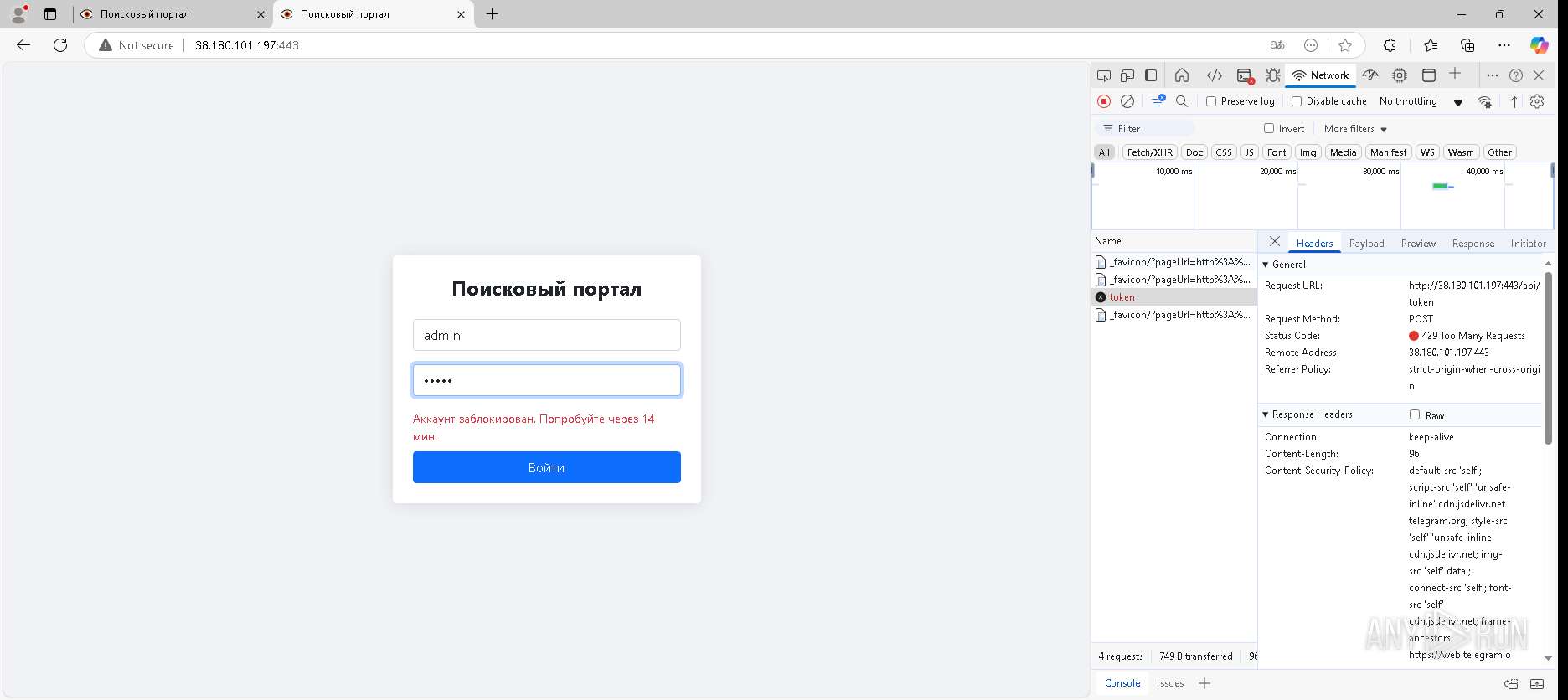Open the Sources panel bug icon
The height and width of the screenshot is (700, 1568).
tap(1273, 75)
